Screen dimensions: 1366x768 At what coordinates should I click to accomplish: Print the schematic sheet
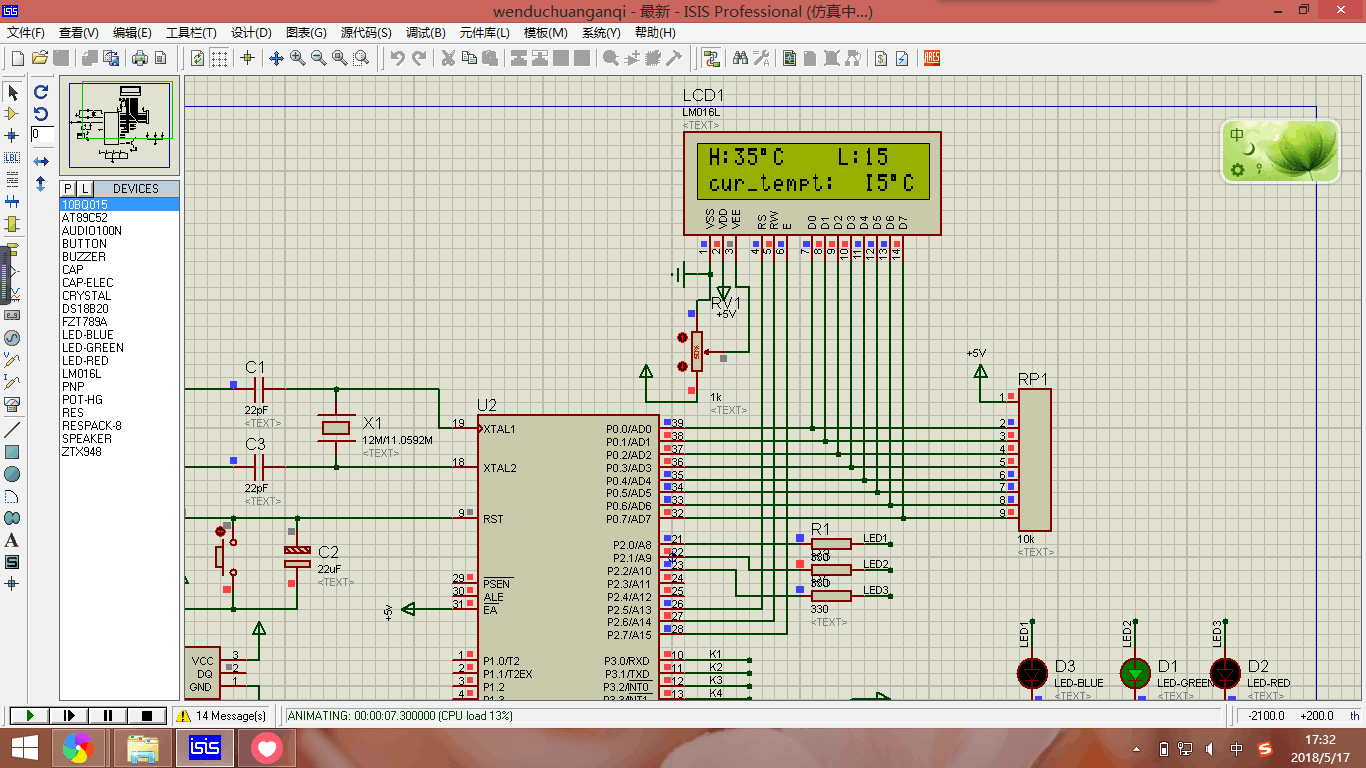point(140,58)
